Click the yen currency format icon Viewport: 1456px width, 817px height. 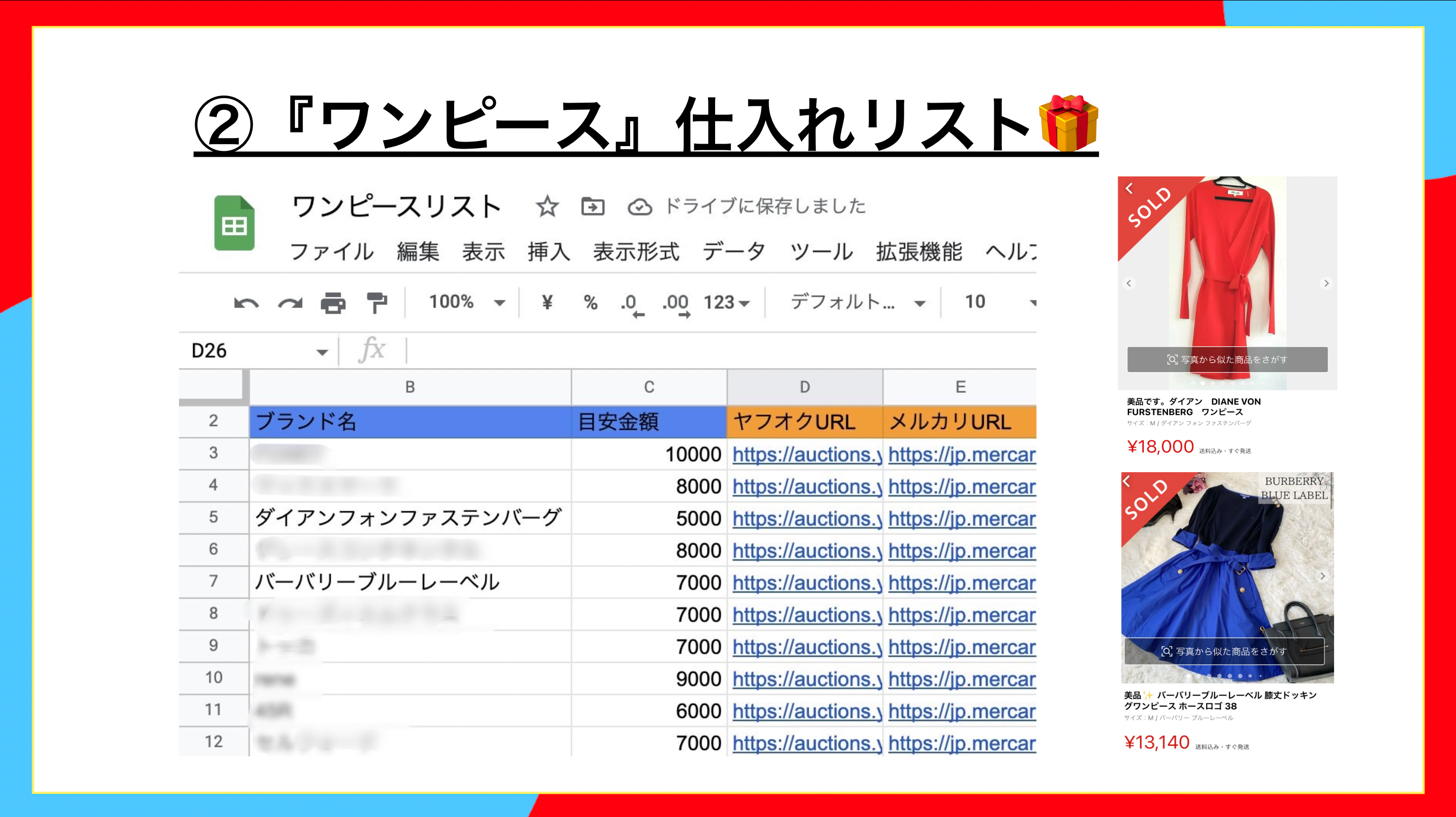tap(547, 302)
